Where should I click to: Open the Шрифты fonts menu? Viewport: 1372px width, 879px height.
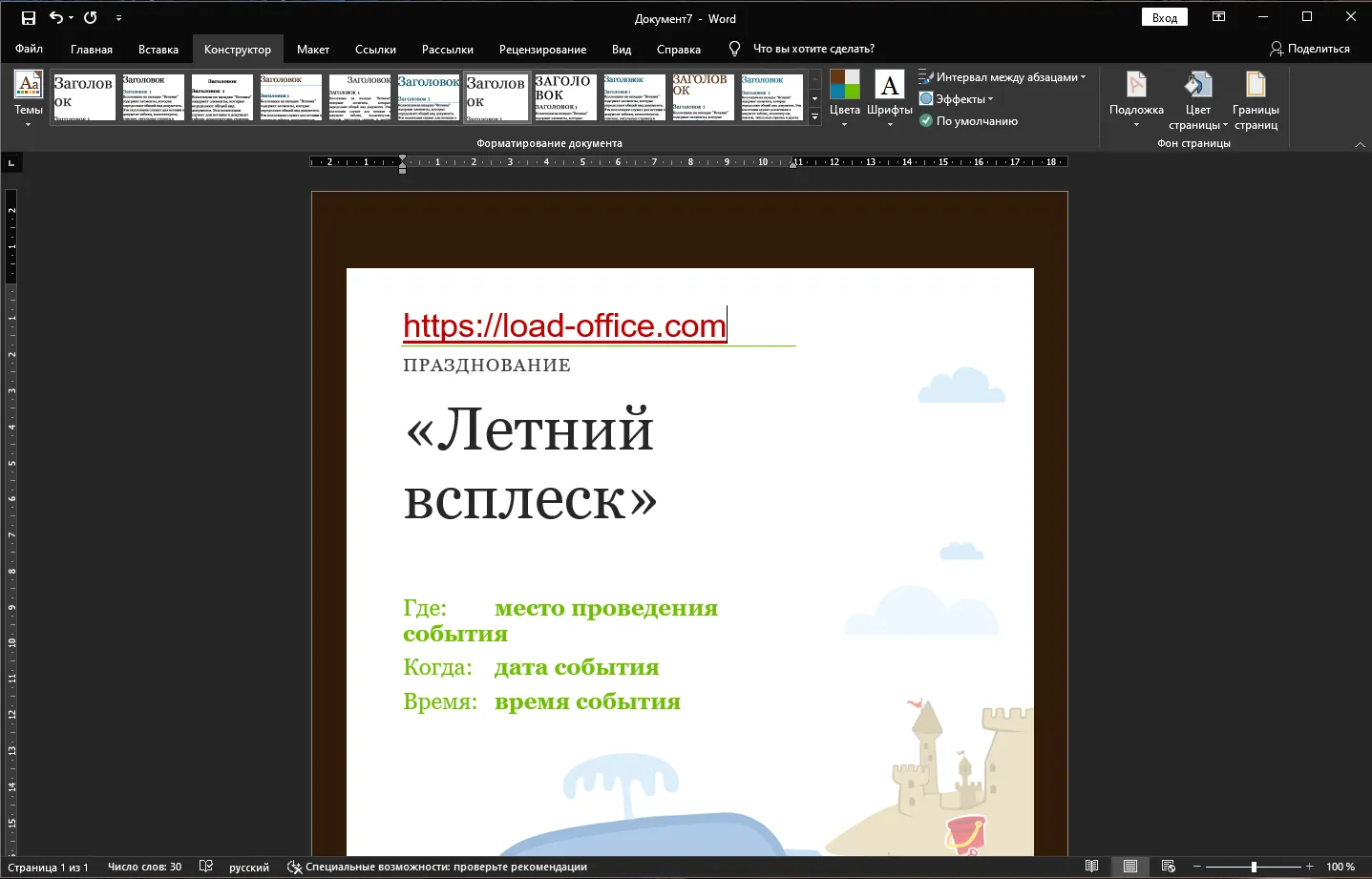(x=890, y=98)
